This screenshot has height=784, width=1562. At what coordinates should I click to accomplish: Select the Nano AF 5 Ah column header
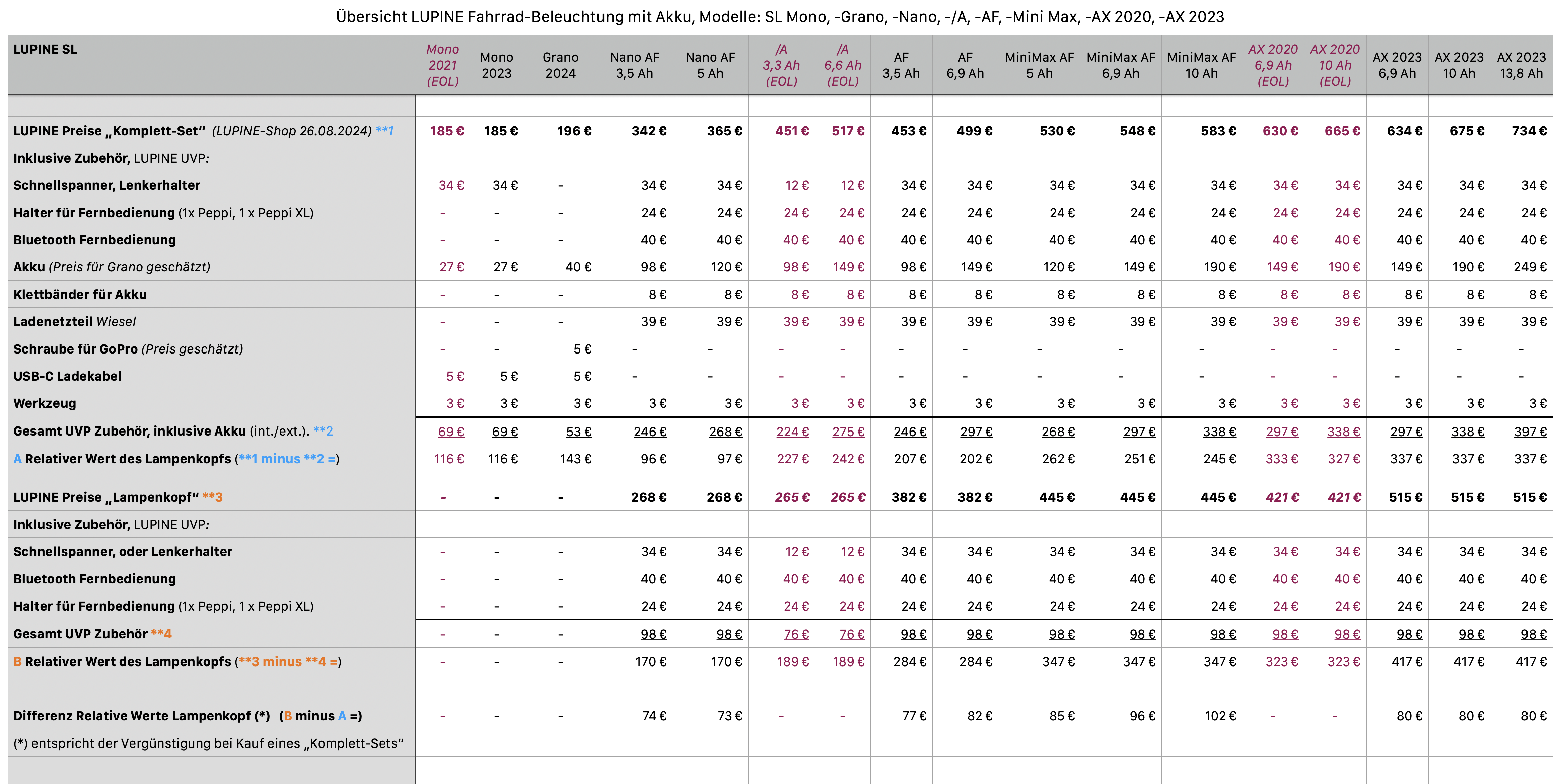710,65
